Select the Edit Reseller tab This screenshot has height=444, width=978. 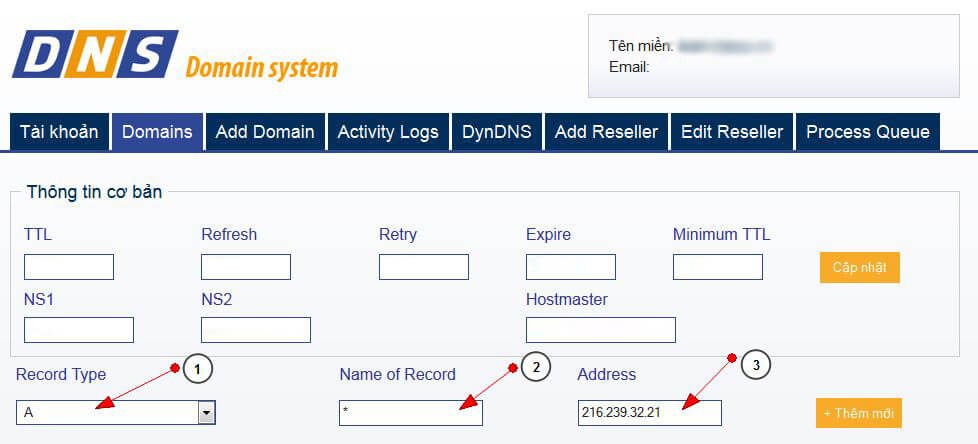coord(732,132)
